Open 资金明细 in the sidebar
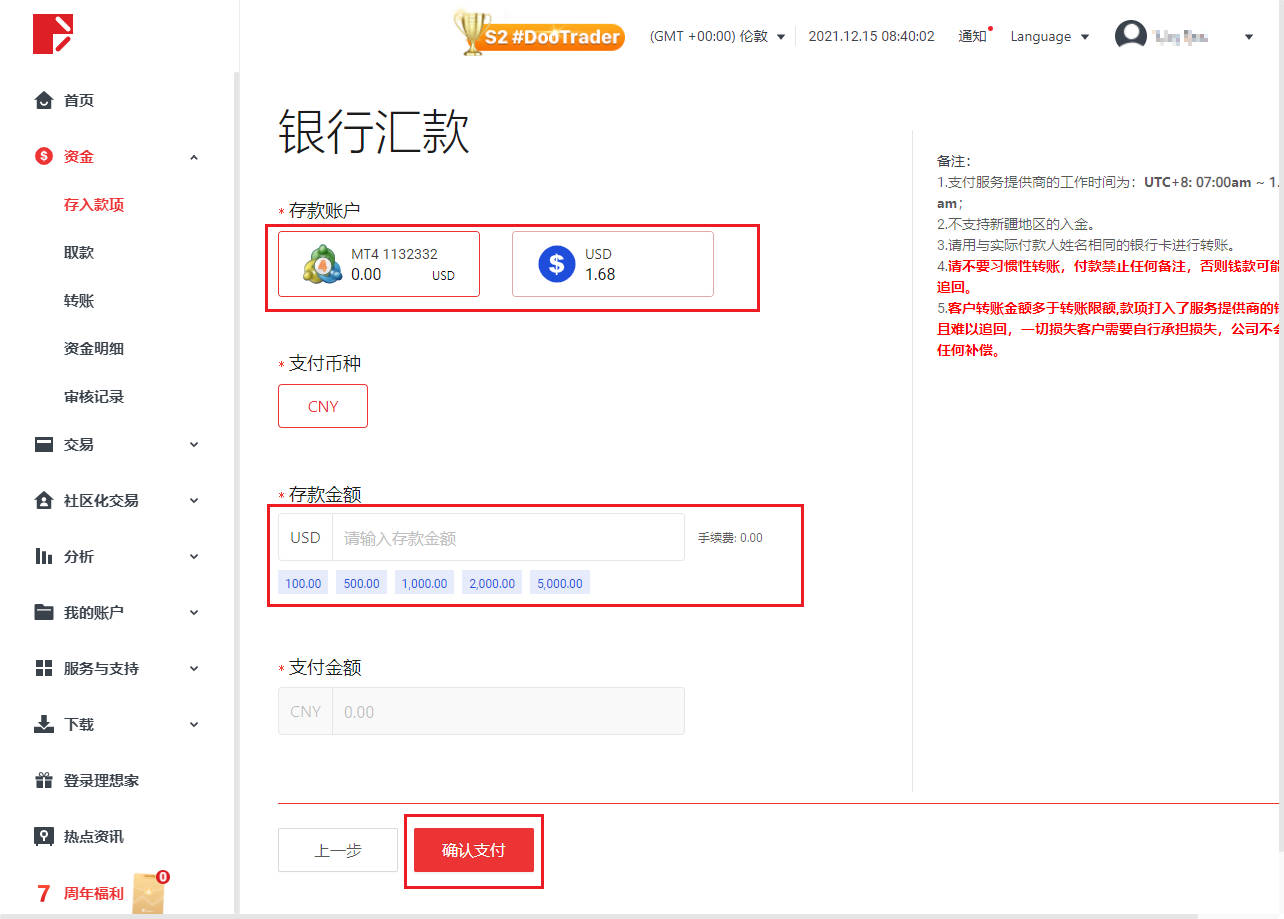The image size is (1284, 919). (x=94, y=348)
